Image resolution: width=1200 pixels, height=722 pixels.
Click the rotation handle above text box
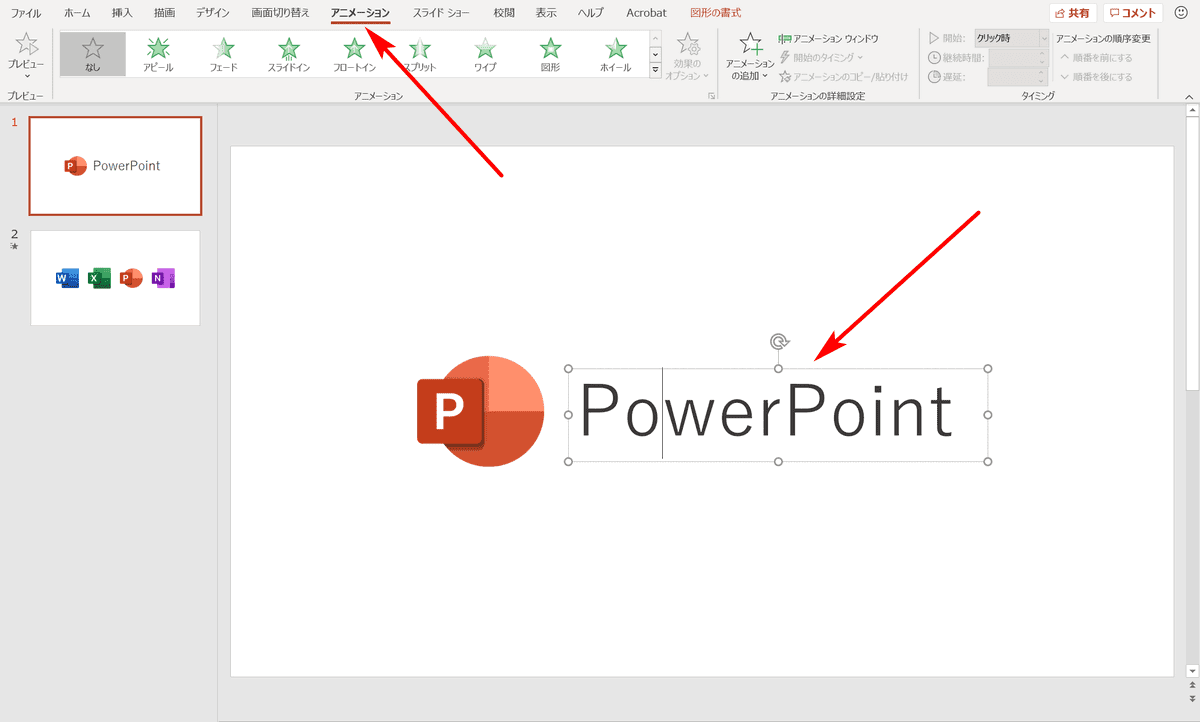(x=779, y=342)
